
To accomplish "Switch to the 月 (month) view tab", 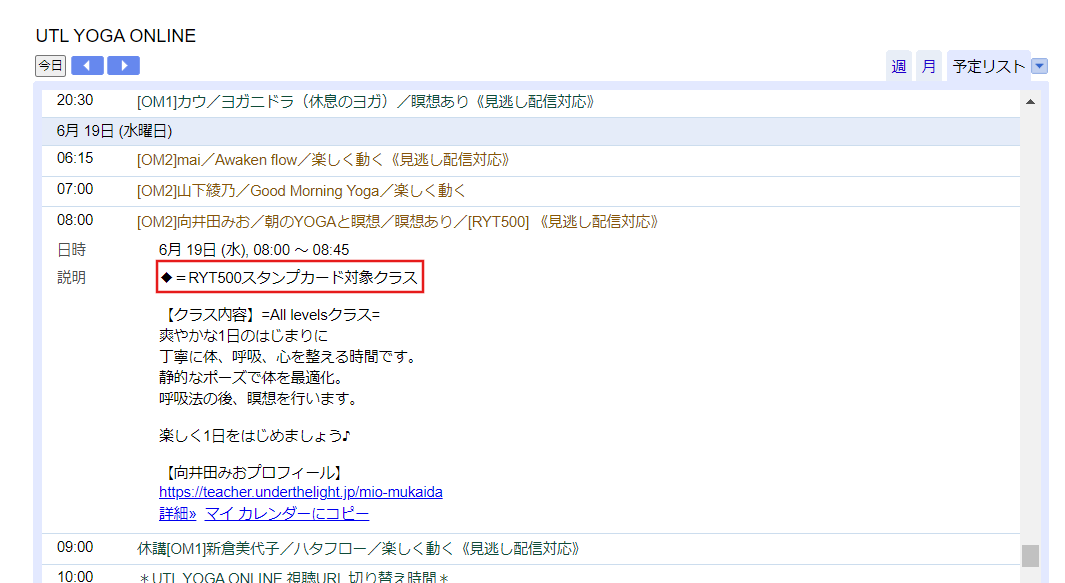I will click(928, 66).
